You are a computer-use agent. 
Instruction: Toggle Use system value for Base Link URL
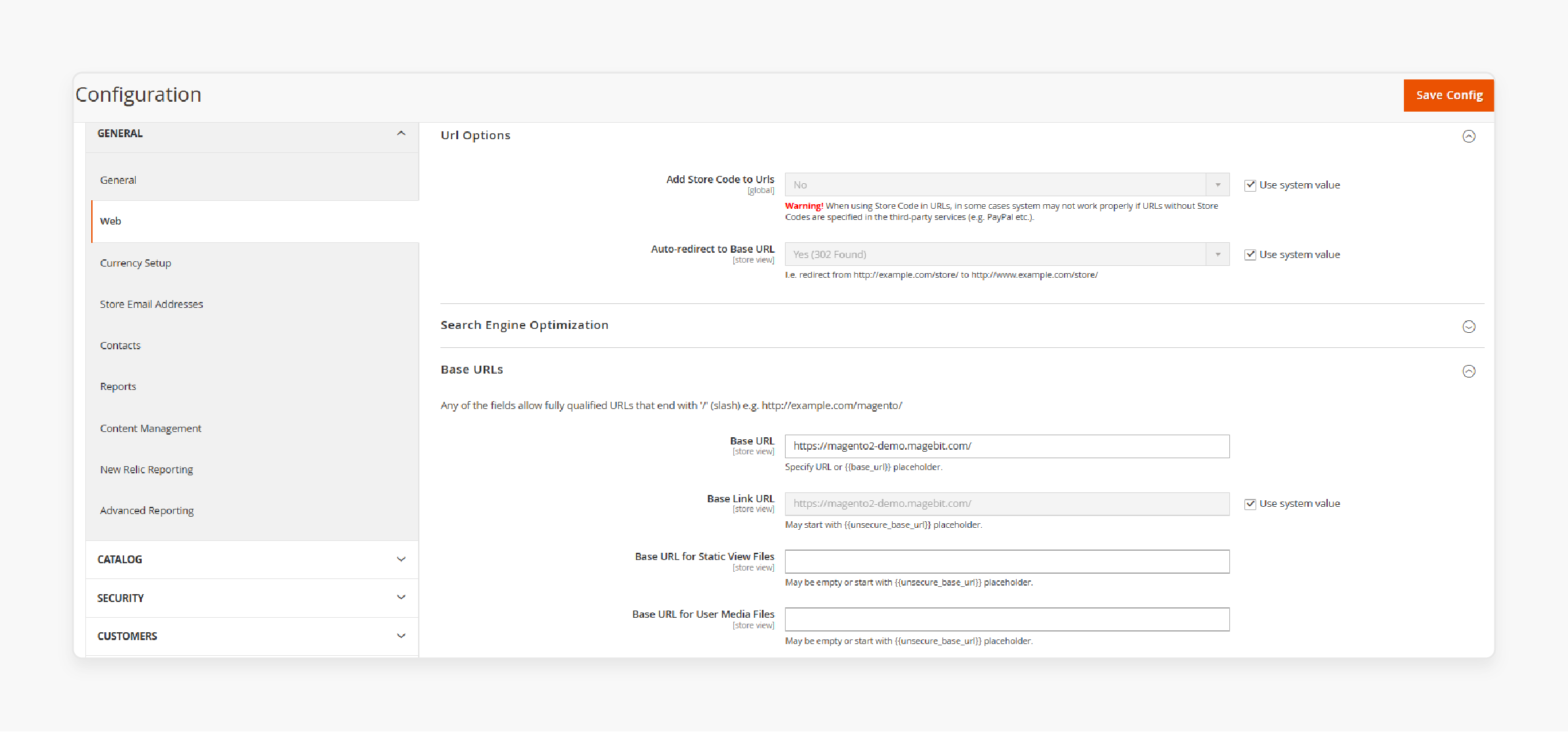coord(1250,504)
